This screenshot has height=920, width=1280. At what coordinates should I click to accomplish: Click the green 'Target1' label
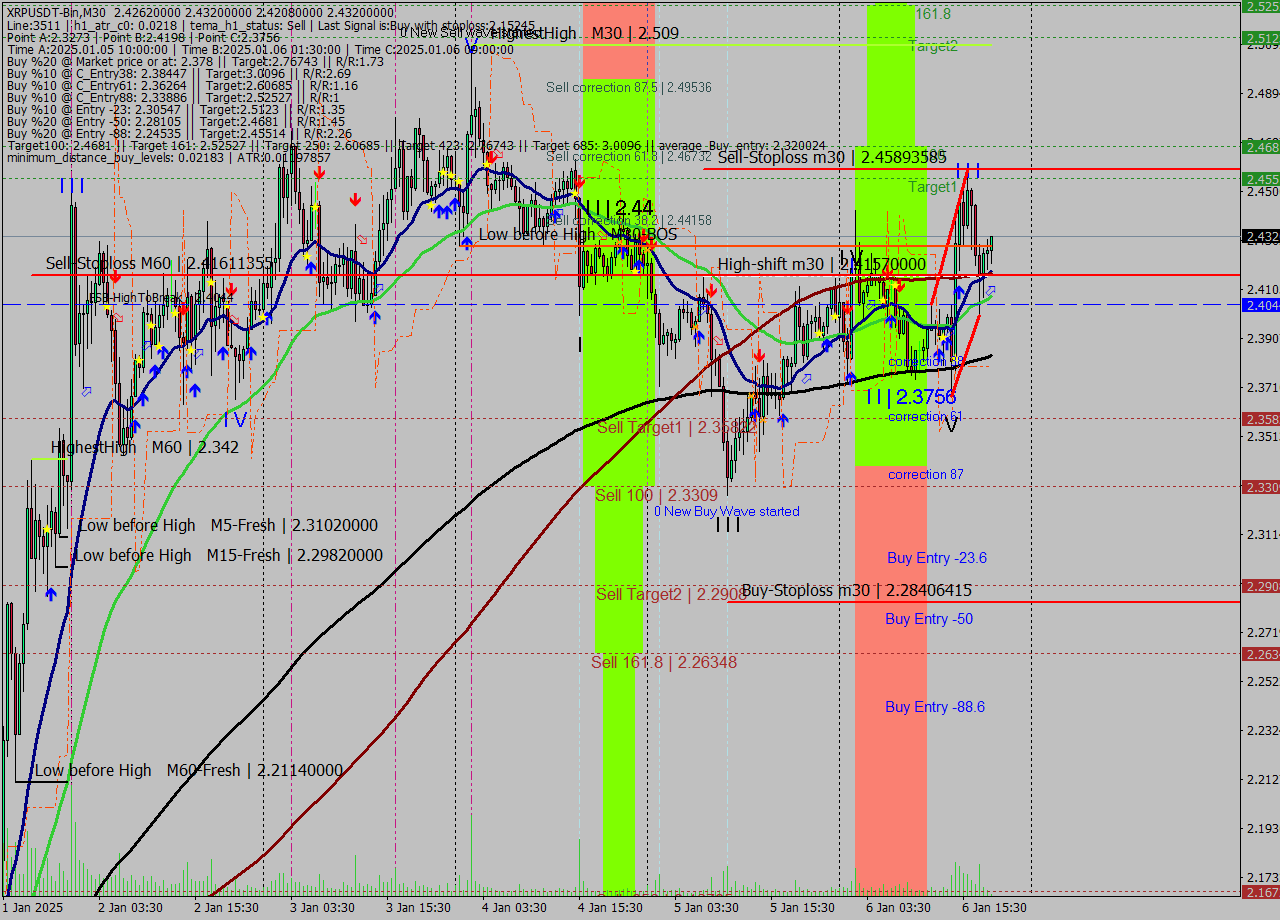[933, 187]
